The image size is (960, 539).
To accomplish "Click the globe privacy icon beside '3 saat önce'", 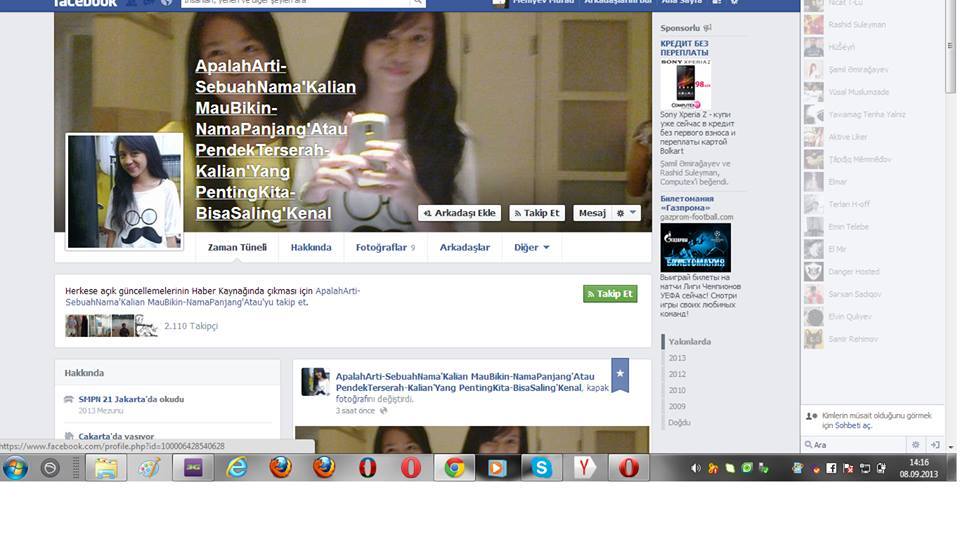I will 383,410.
